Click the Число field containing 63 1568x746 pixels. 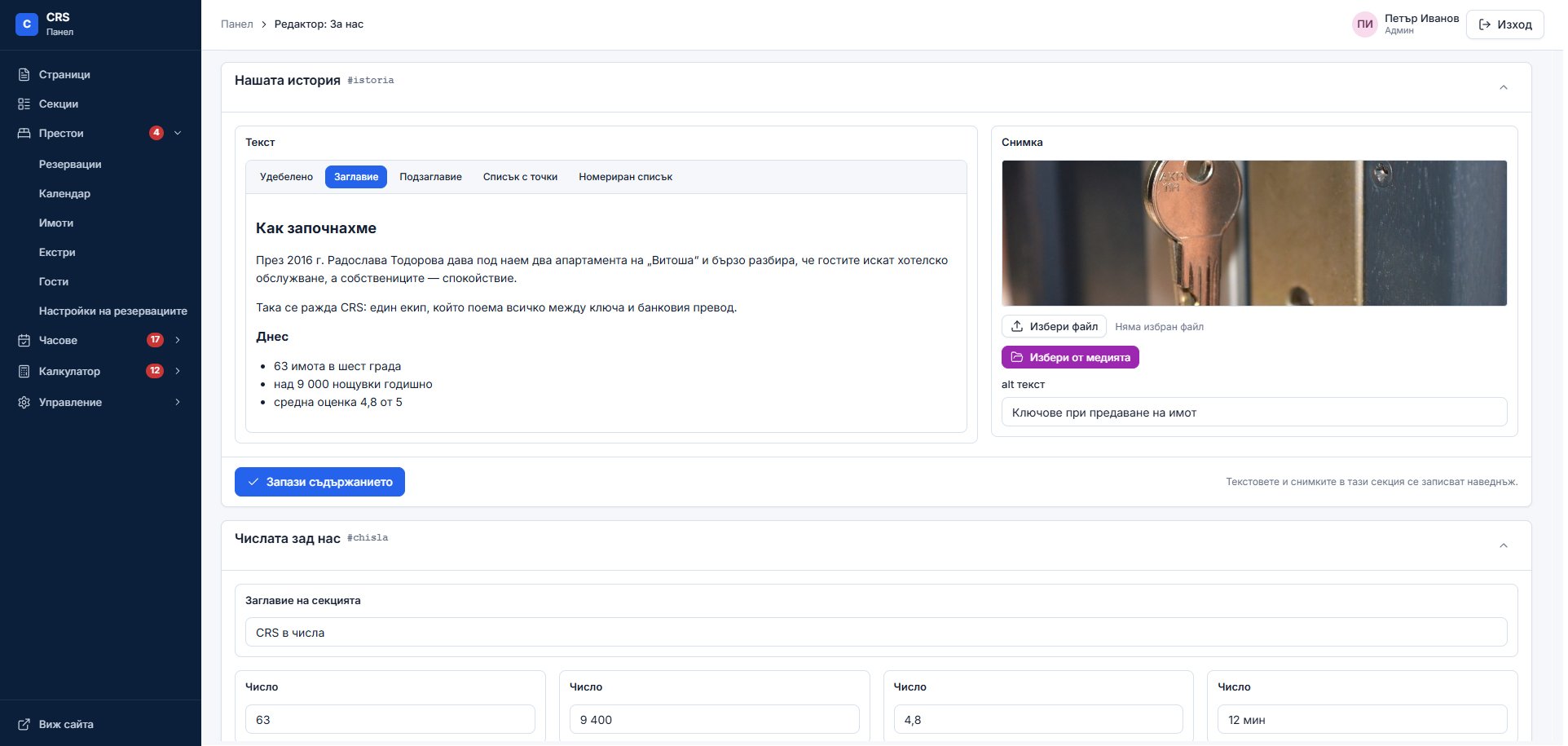click(x=390, y=719)
